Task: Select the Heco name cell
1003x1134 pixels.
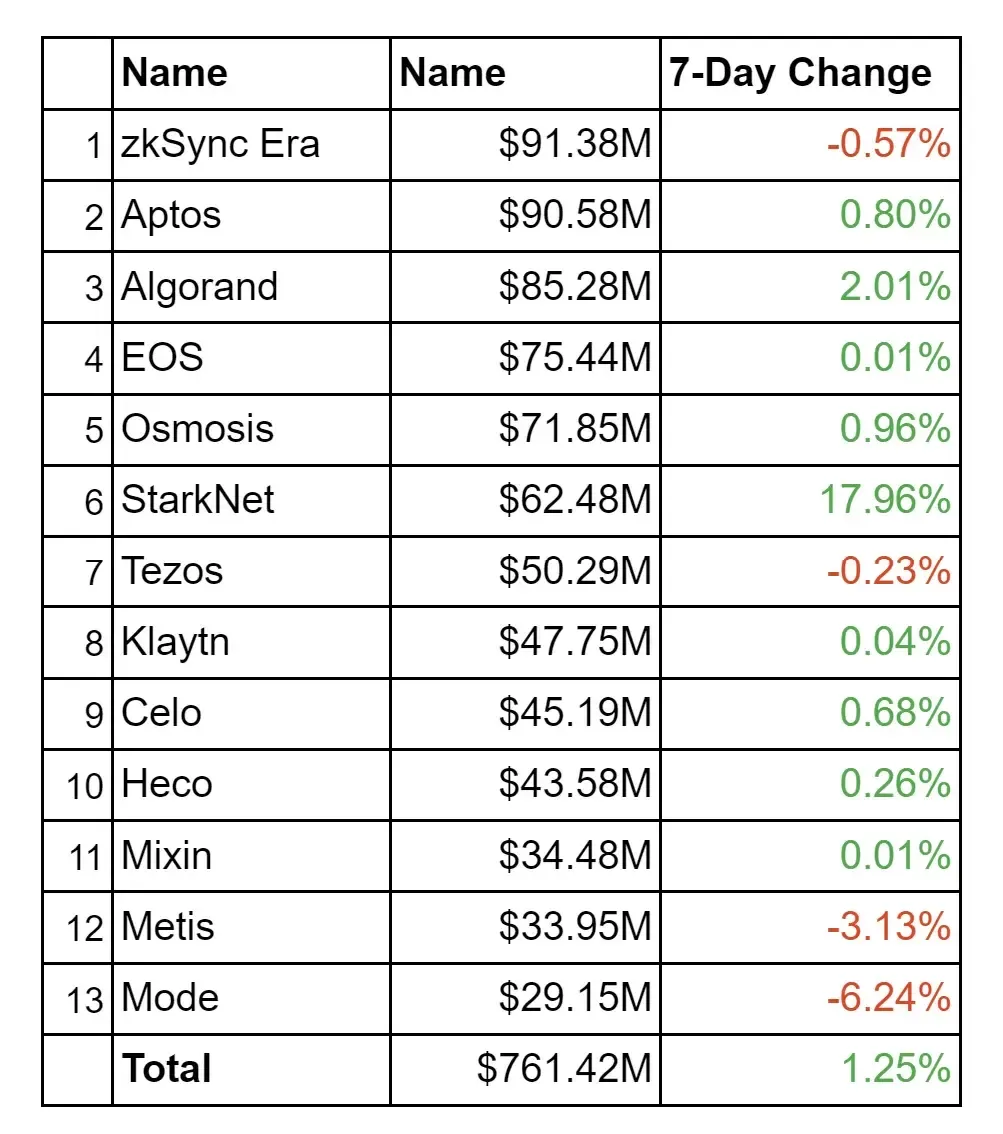Action: click(x=167, y=784)
